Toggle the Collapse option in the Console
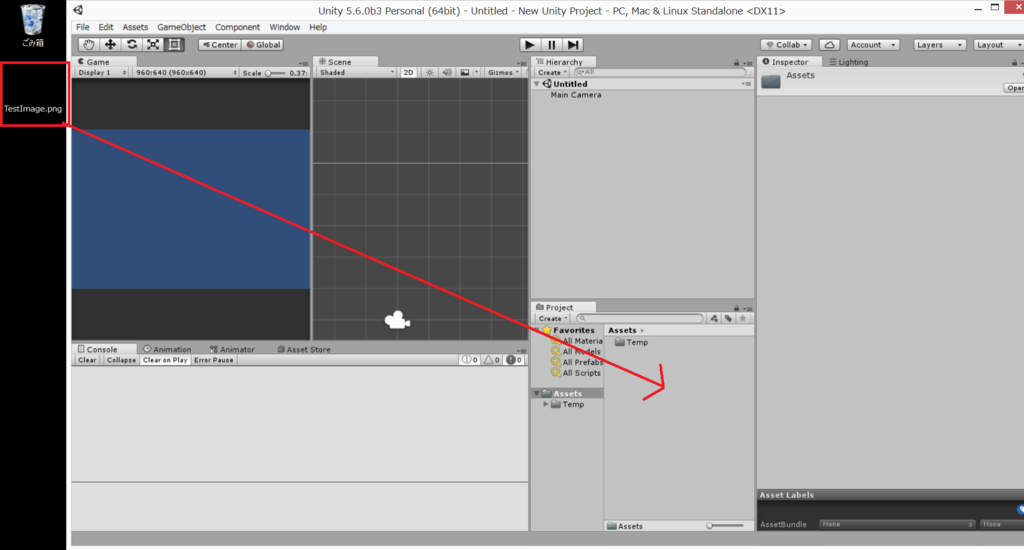This screenshot has height=550, width=1024. (121, 360)
